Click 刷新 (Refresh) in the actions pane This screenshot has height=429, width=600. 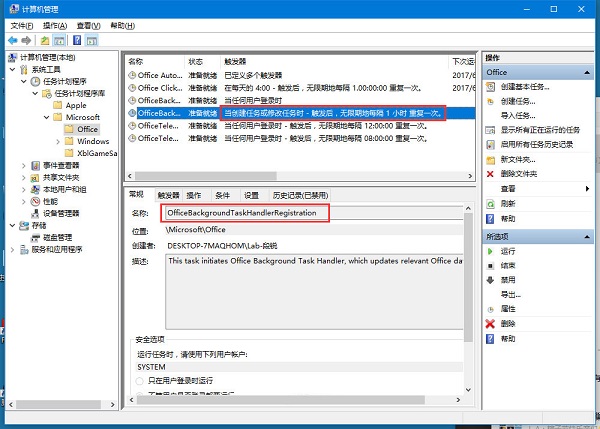pos(508,203)
